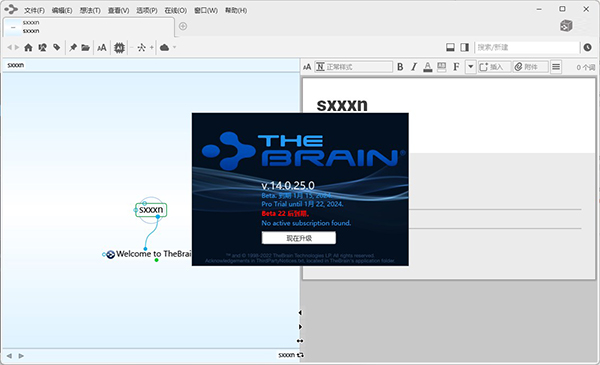Expand more formatting options arrow
The width and height of the screenshot is (600, 365).
pos(471,67)
